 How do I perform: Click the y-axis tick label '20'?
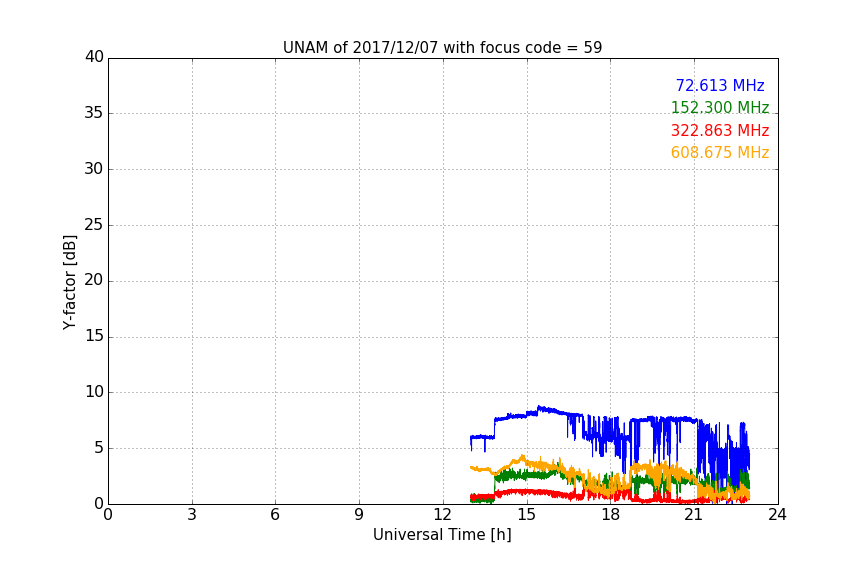pos(94,280)
